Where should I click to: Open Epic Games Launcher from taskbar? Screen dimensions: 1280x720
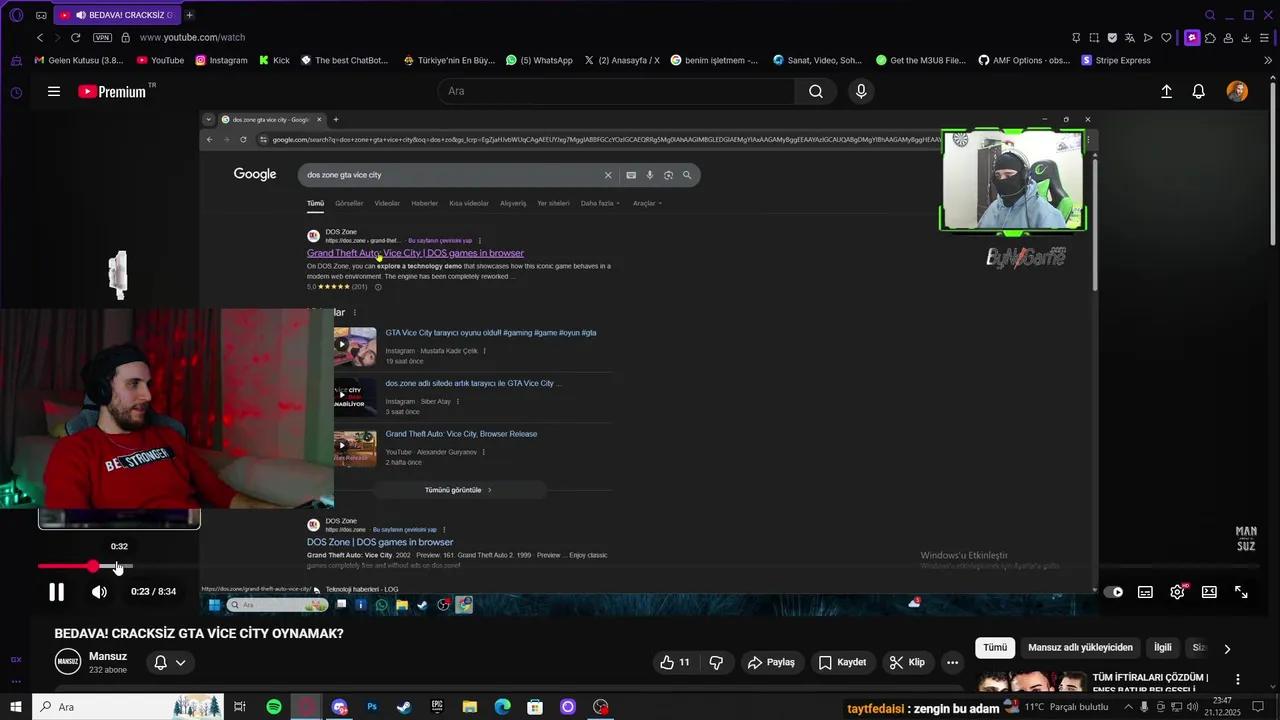[x=437, y=707]
